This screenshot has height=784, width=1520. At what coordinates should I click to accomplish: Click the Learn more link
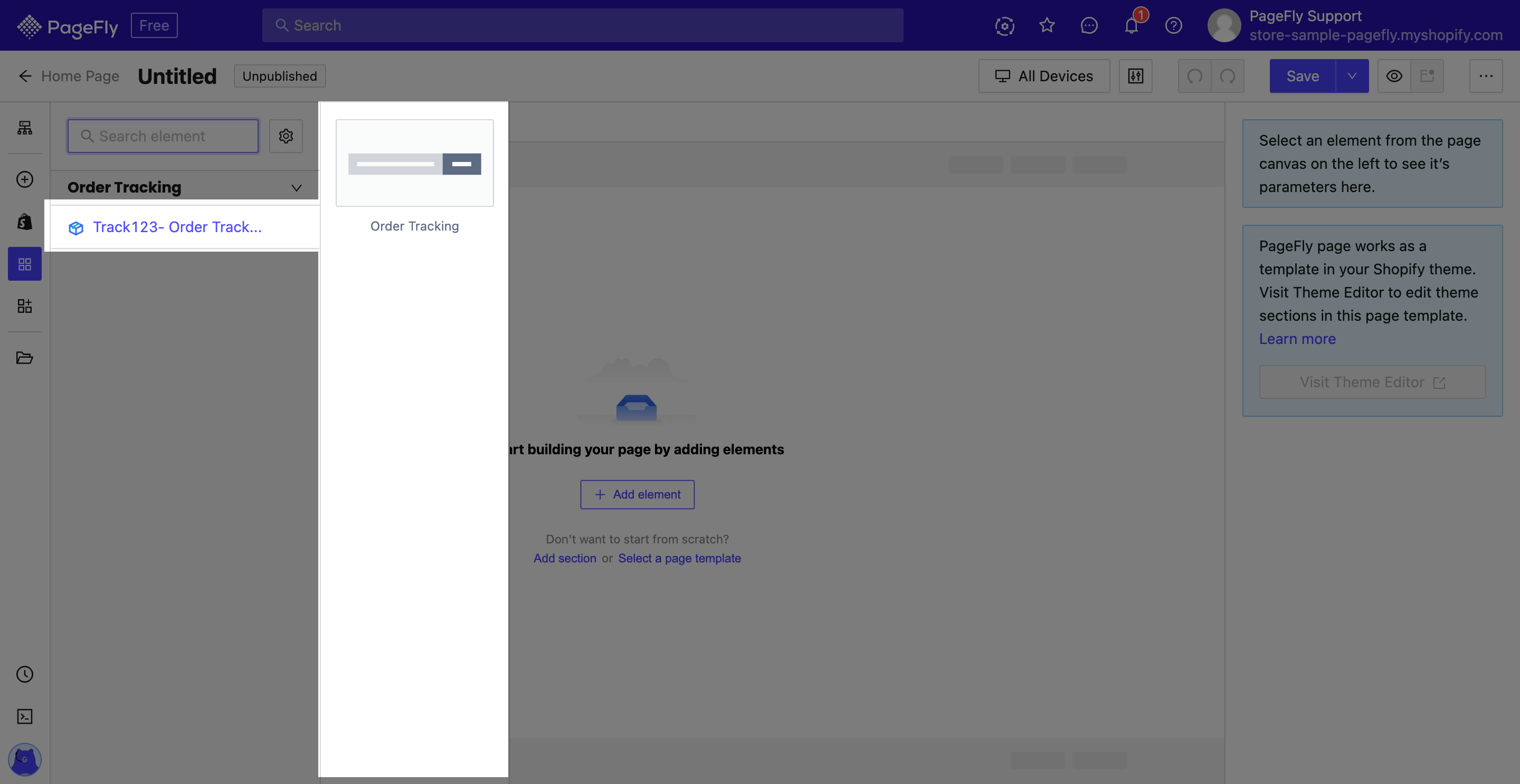click(x=1297, y=339)
